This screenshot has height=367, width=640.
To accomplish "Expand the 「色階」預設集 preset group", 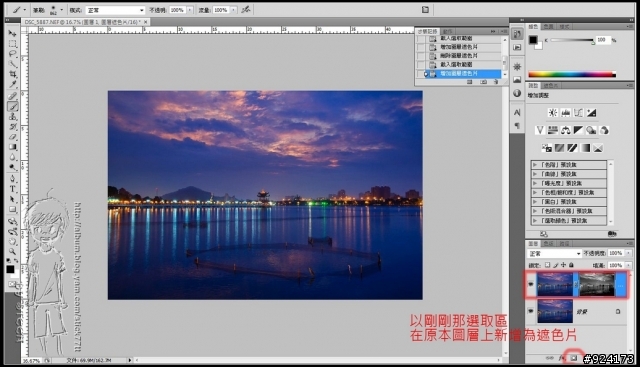I will (x=535, y=165).
